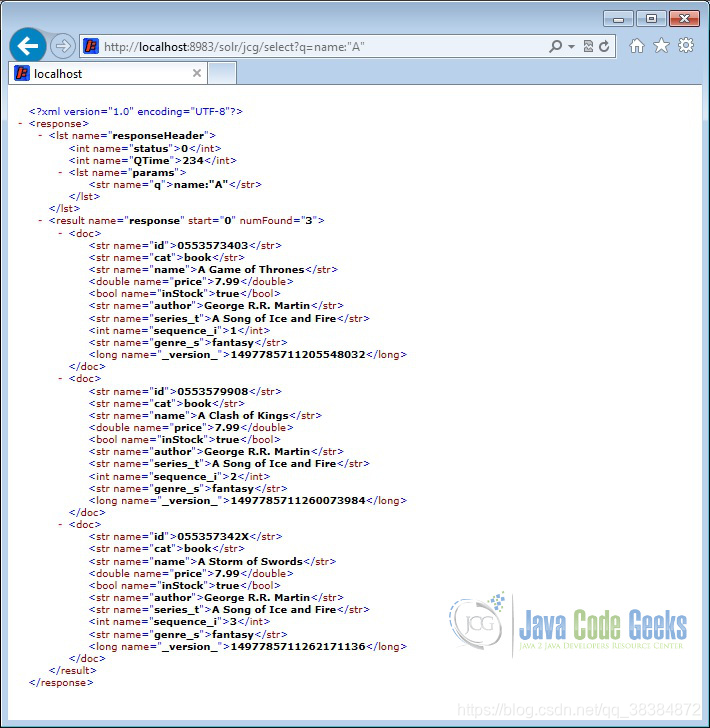Click the name A Clash of Kings
The width and height of the screenshot is (710, 728).
tap(243, 416)
